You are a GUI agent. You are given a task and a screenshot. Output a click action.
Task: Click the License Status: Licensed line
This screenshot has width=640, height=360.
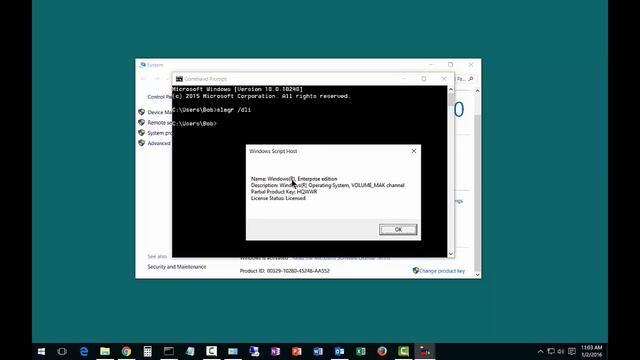(278, 198)
